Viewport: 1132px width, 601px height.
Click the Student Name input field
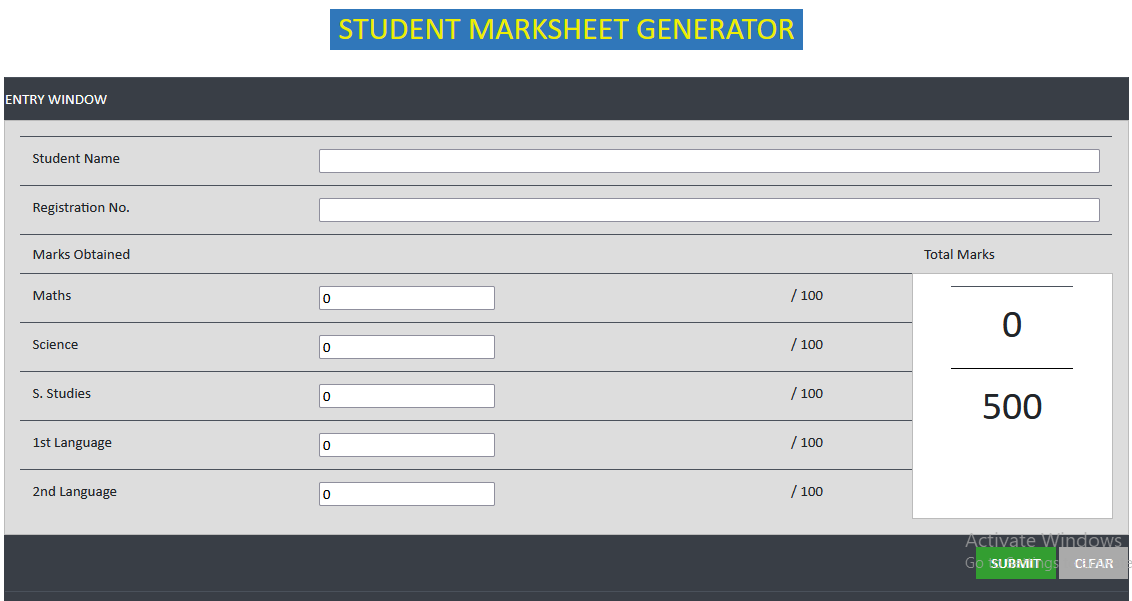pyautogui.click(x=708, y=161)
